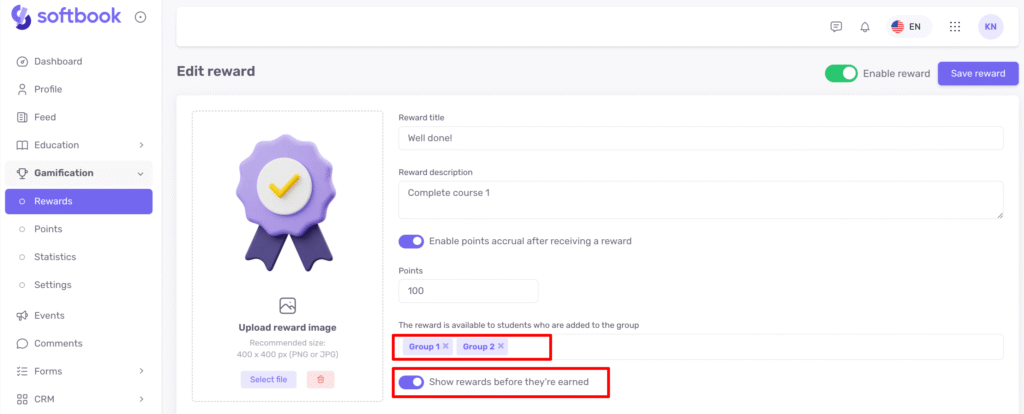Viewport: 1024px width, 414px height.
Task: Remove Group 2 tag with its X
Action: [501, 346]
